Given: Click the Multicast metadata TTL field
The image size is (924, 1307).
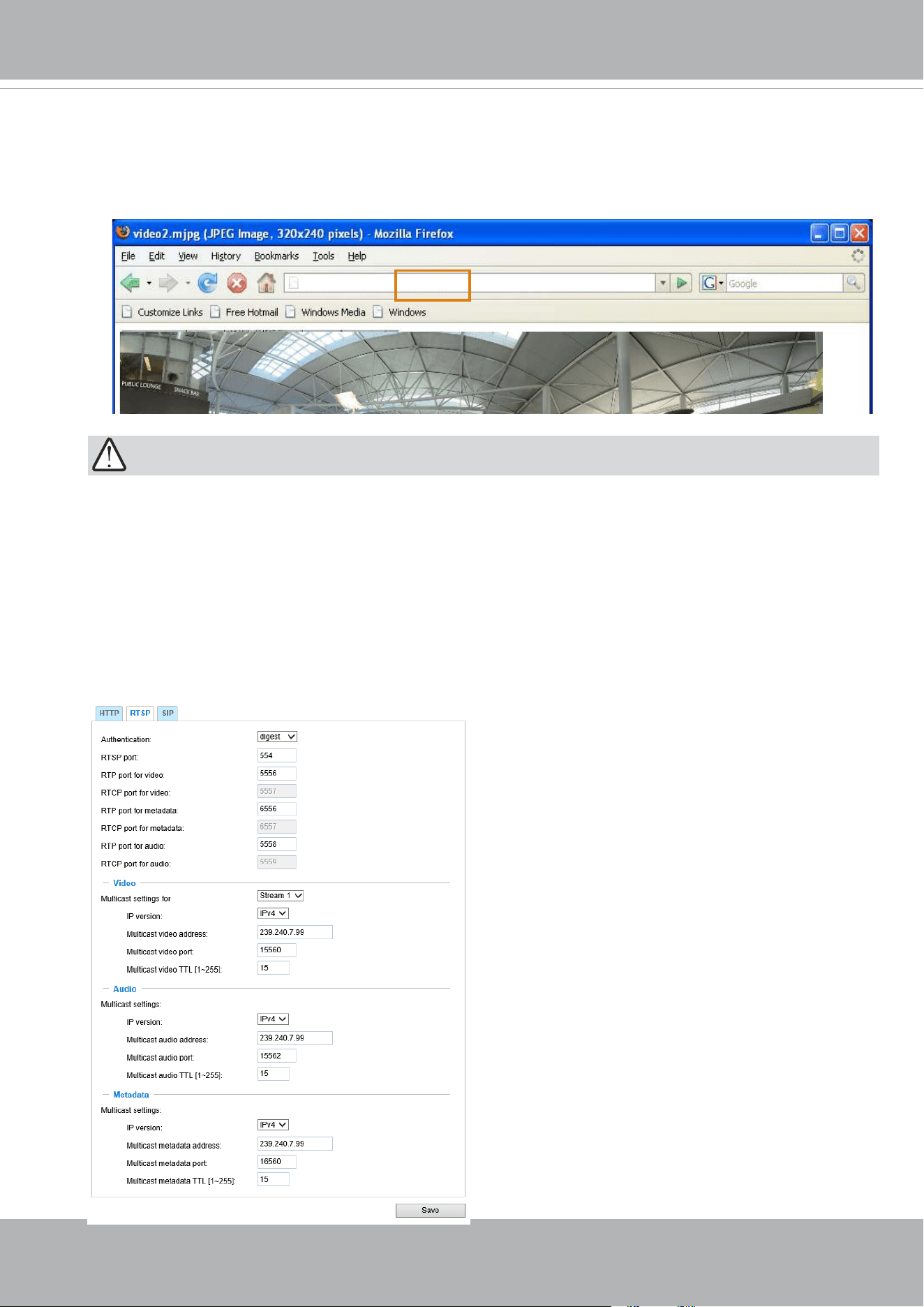Looking at the screenshot, I should [274, 1179].
